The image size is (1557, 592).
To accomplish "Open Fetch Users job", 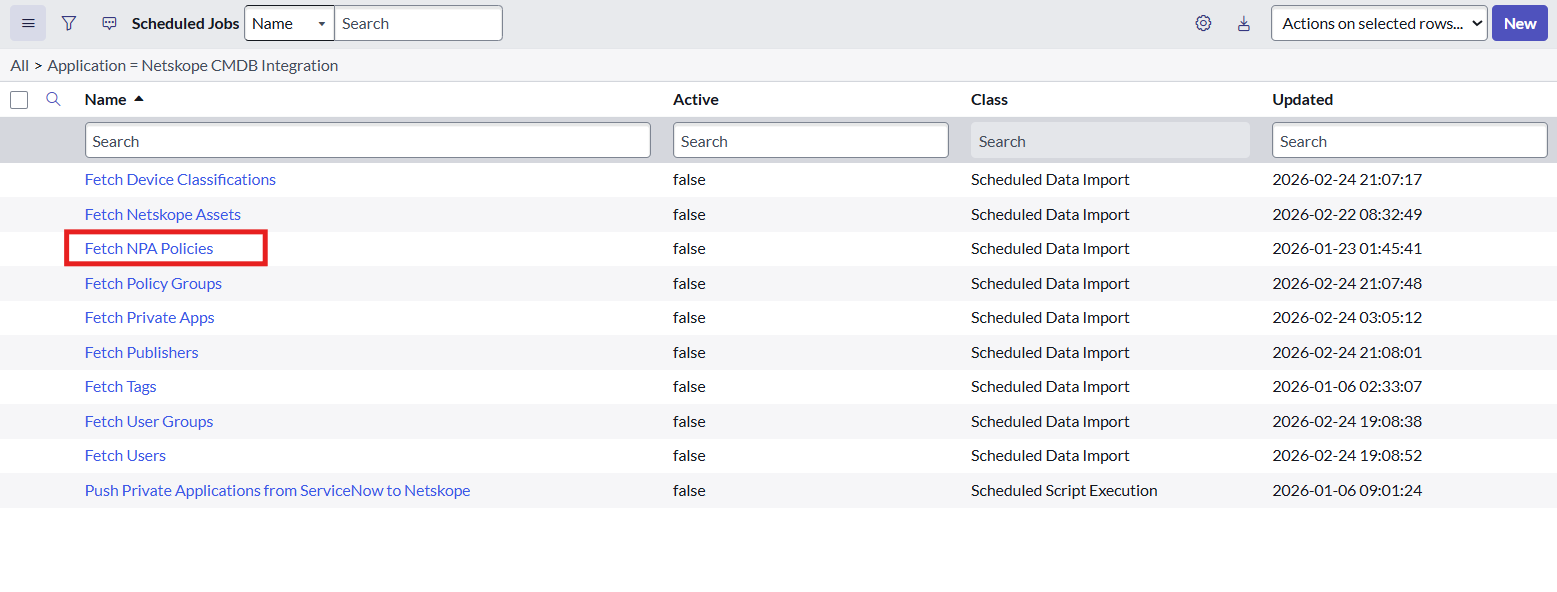I will (125, 455).
